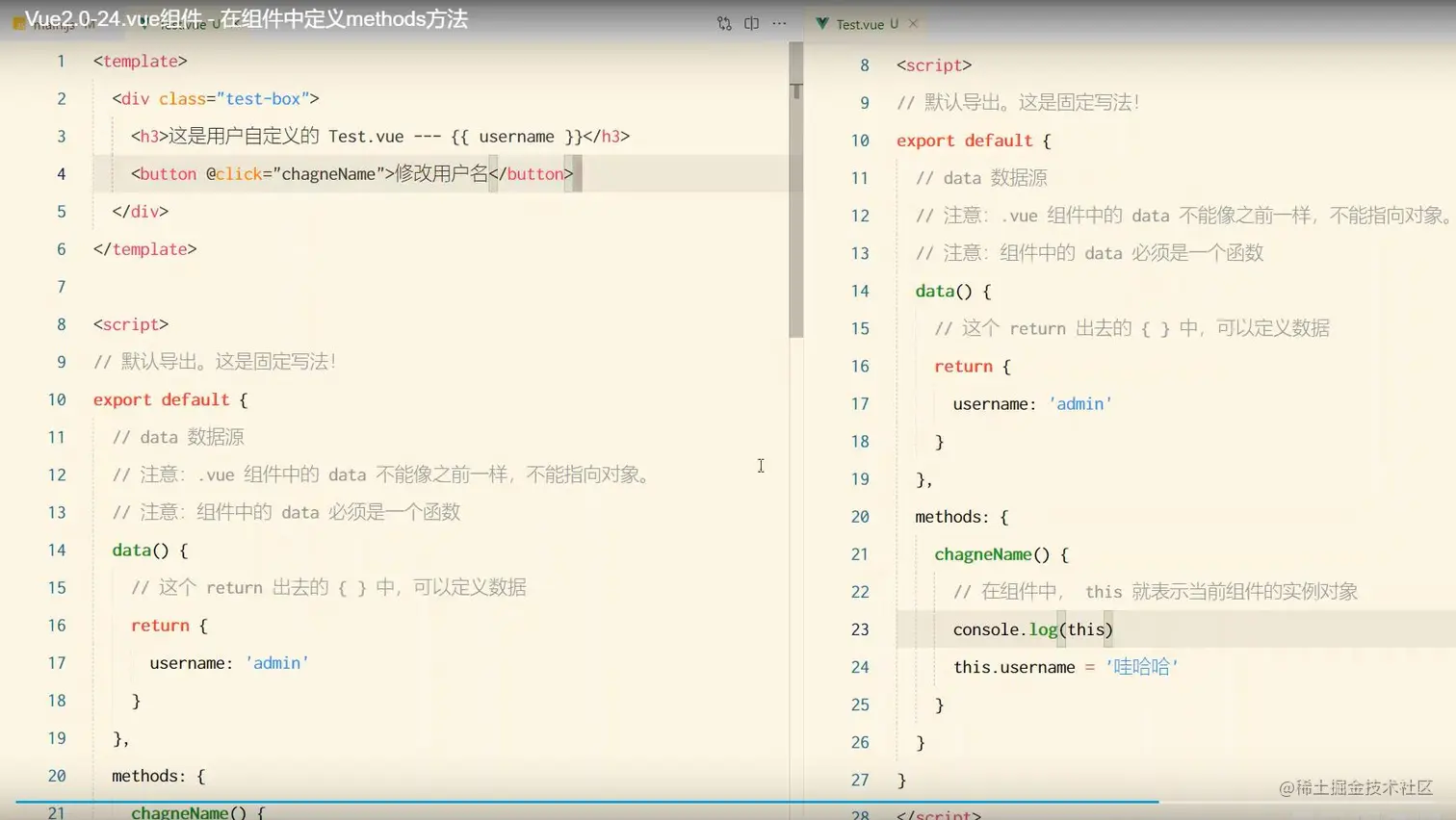This screenshot has height=820, width=1456.
Task: Click line number 4 in left editor gutter
Action: pos(61,174)
